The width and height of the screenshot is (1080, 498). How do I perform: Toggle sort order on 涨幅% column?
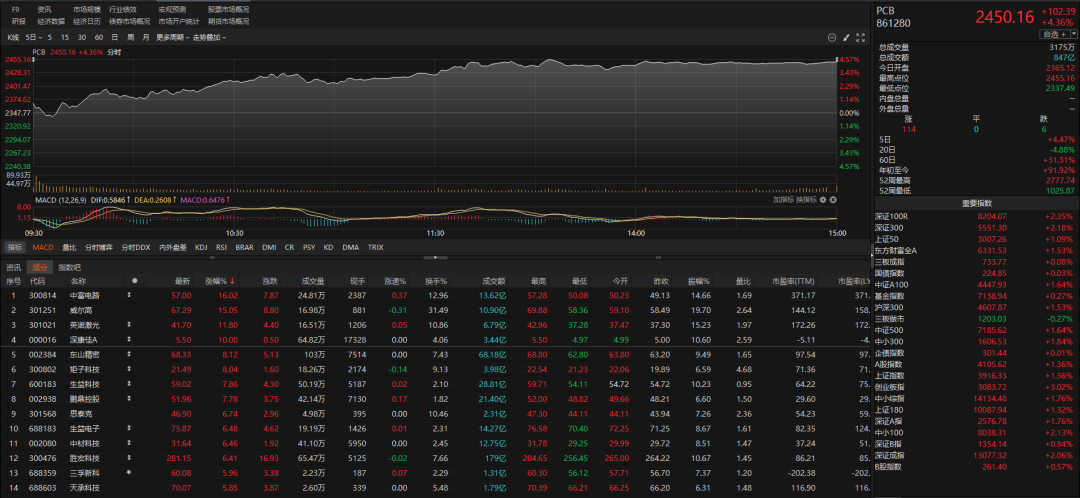pyautogui.click(x=218, y=281)
